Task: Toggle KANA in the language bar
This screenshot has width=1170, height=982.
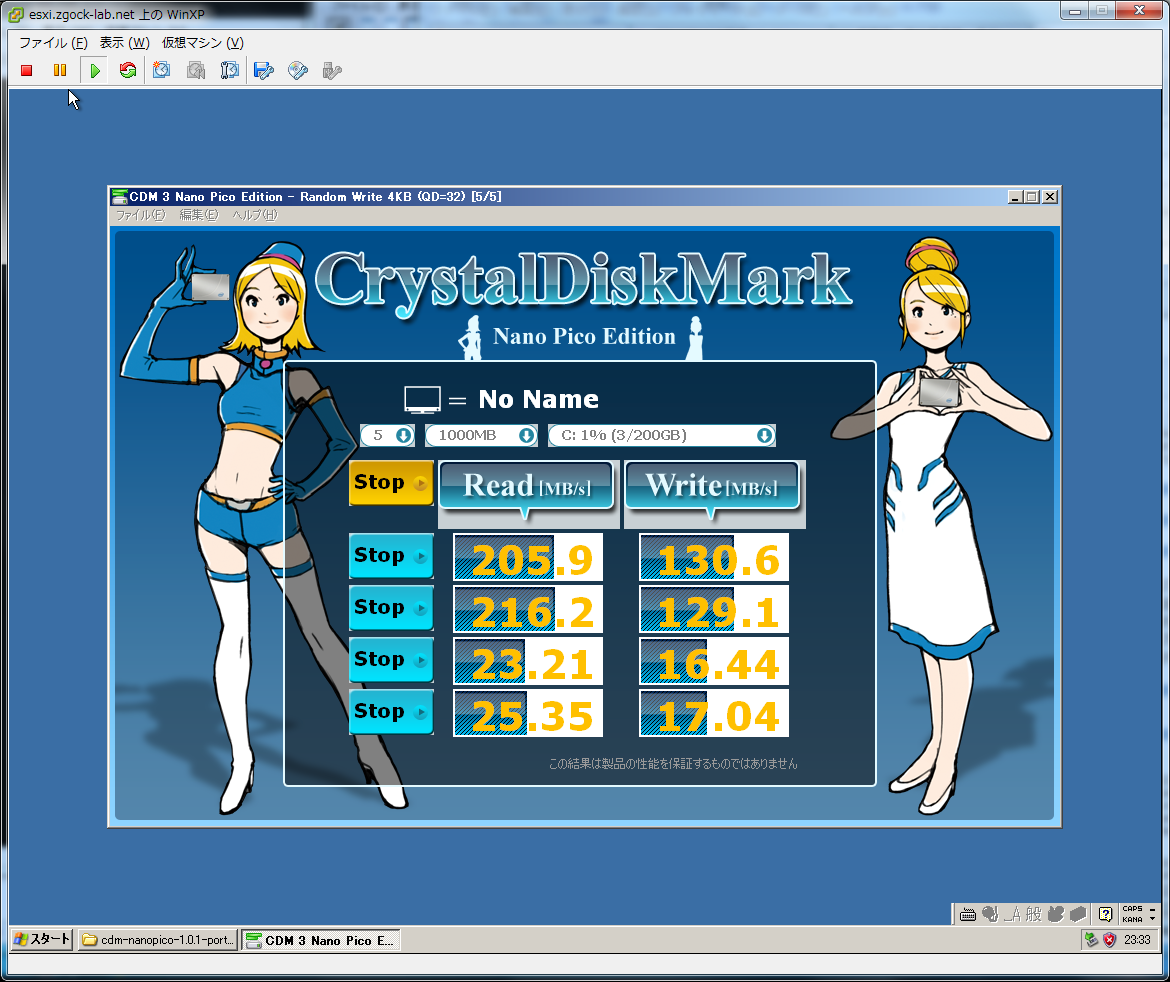Action: tap(1132, 919)
